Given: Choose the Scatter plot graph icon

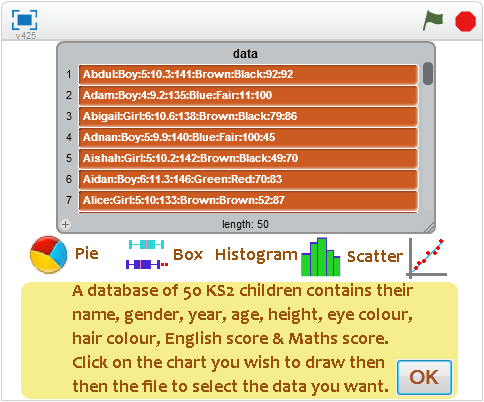Looking at the screenshot, I should click(427, 258).
